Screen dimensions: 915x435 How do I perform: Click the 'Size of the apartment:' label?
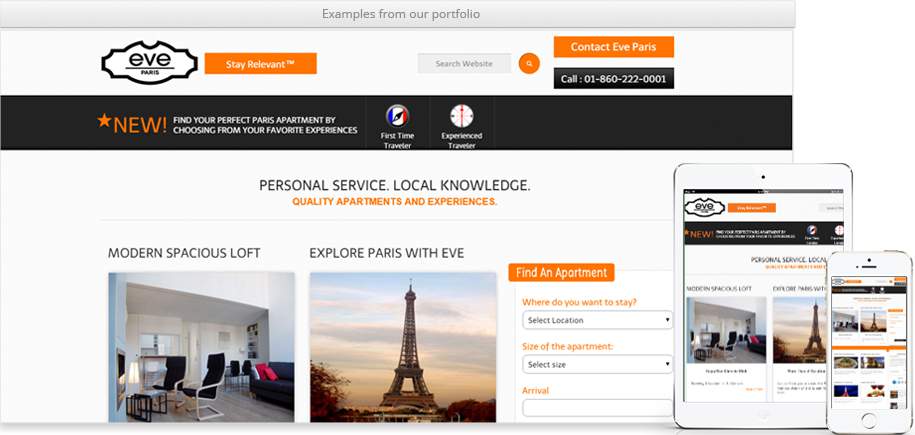click(x=568, y=346)
